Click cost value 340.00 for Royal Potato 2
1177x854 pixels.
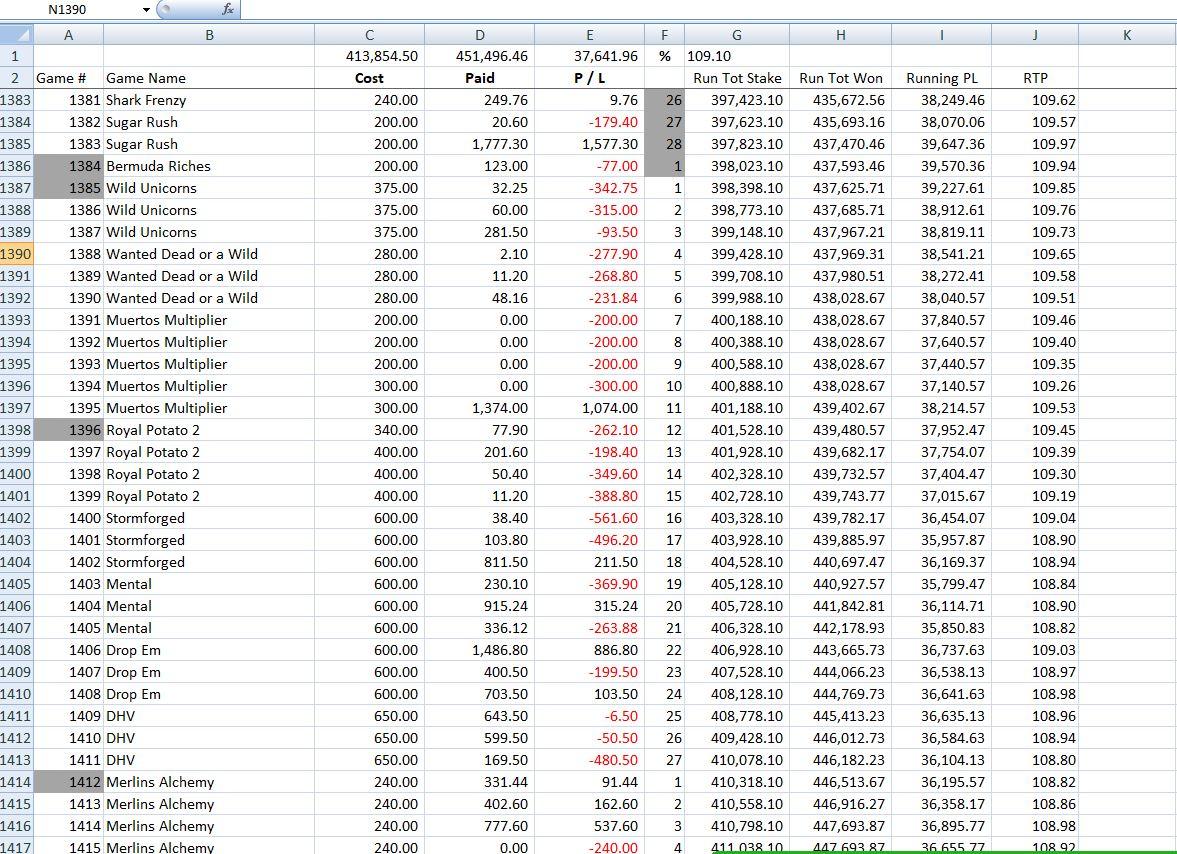click(x=369, y=430)
